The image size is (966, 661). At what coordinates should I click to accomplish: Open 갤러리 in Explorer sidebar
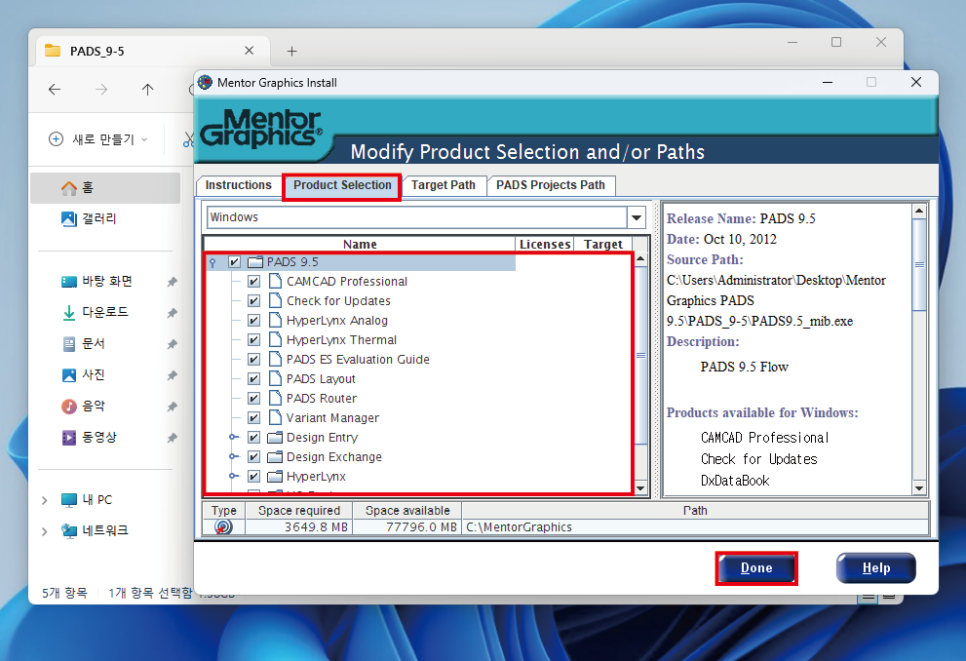point(105,218)
